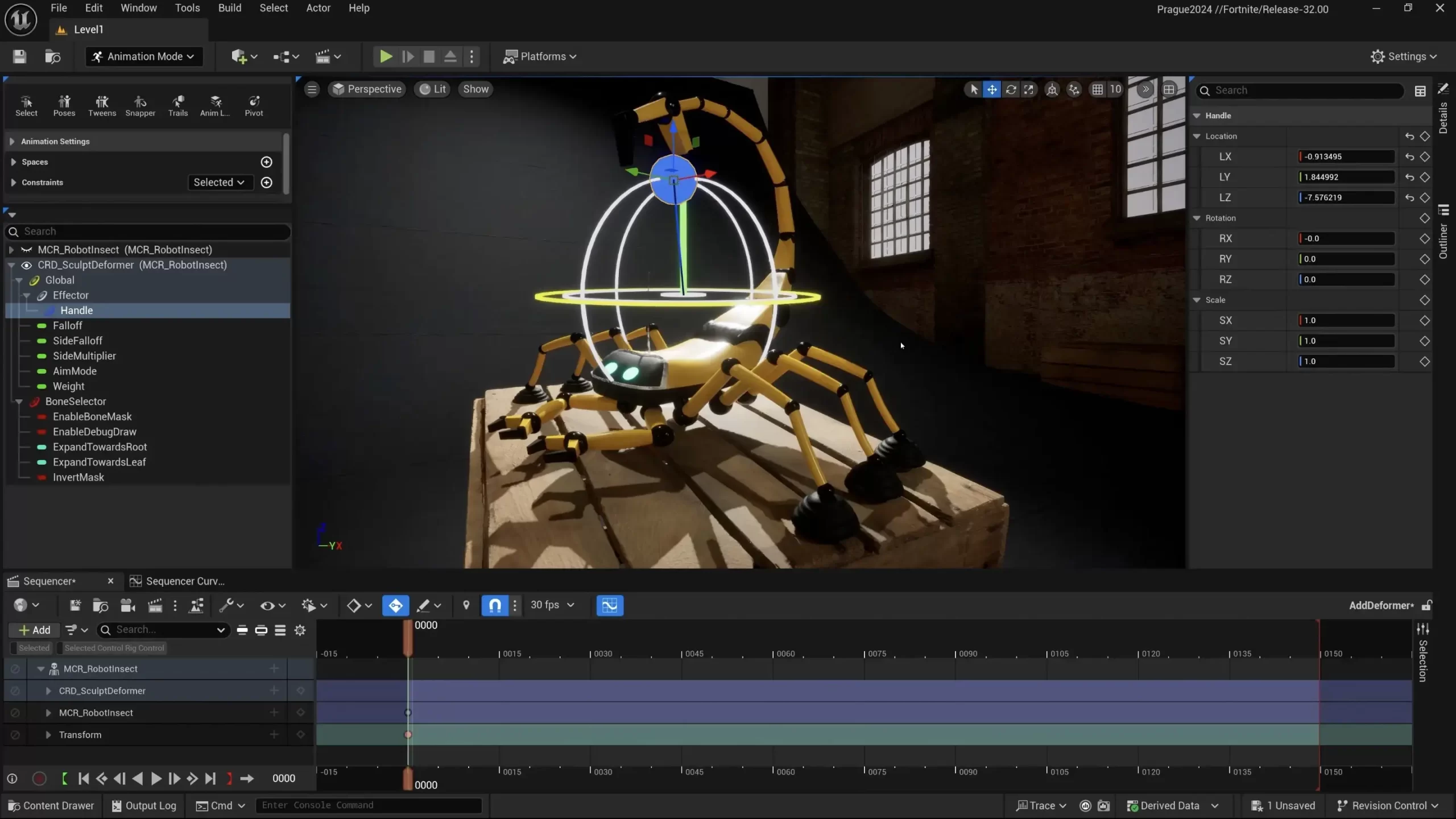Screen dimensions: 1456x819
Task: Open the Perspective viewport dropdown
Action: tap(366, 89)
